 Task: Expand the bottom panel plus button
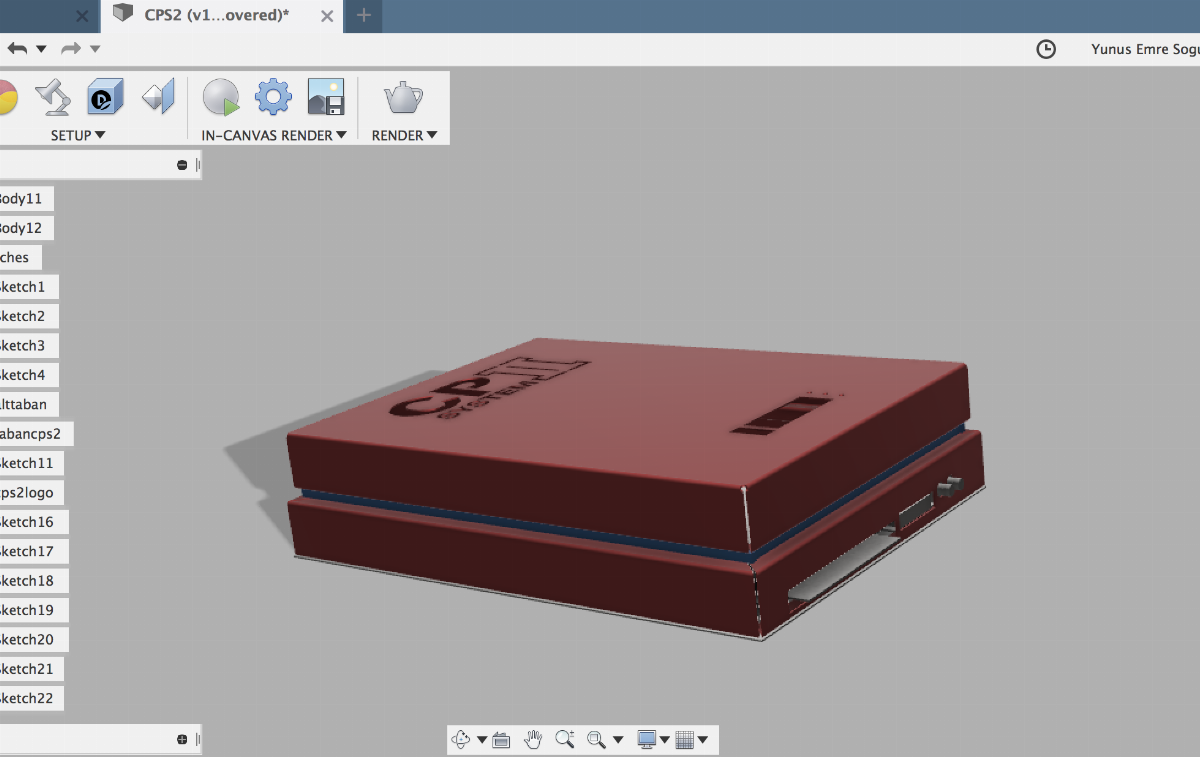182,740
